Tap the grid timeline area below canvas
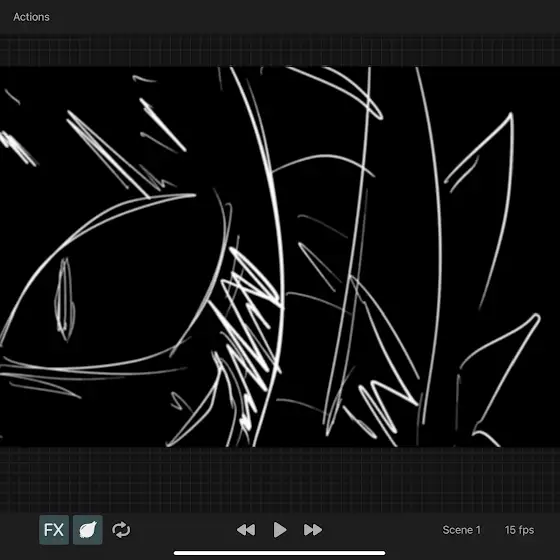This screenshot has width=560, height=560. (x=280, y=479)
